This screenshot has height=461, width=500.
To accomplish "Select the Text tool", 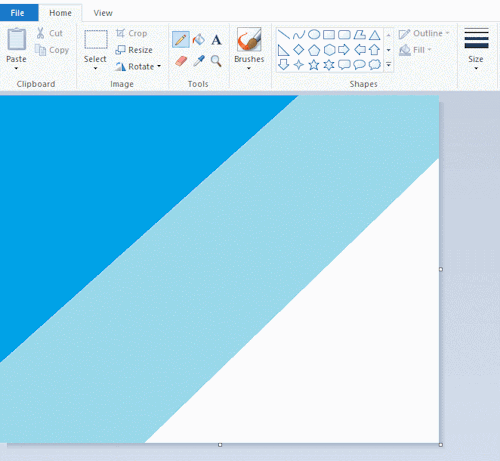I will pyautogui.click(x=216, y=40).
